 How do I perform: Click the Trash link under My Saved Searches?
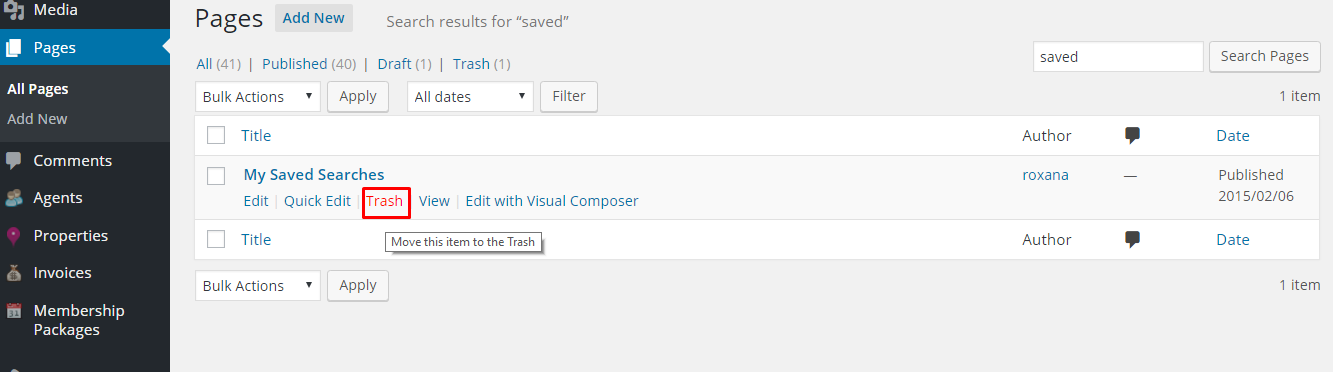[385, 201]
